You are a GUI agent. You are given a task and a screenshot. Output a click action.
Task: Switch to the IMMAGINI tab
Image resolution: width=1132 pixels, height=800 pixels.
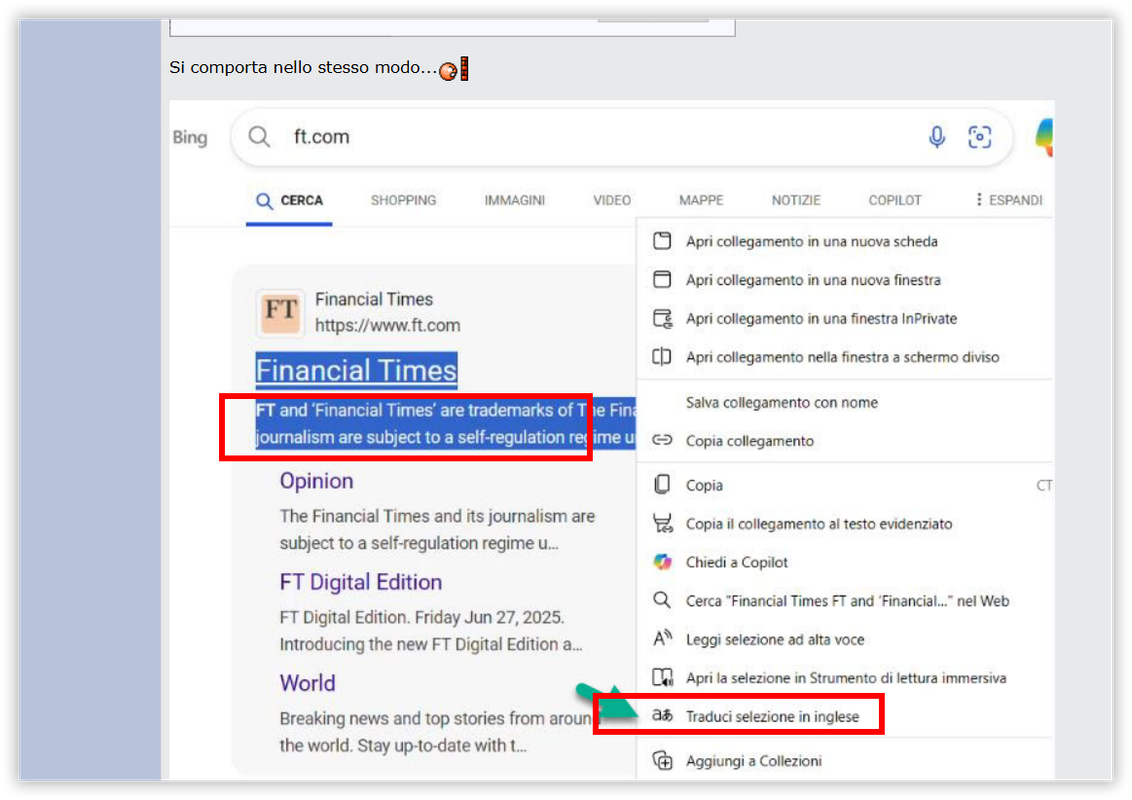click(515, 200)
